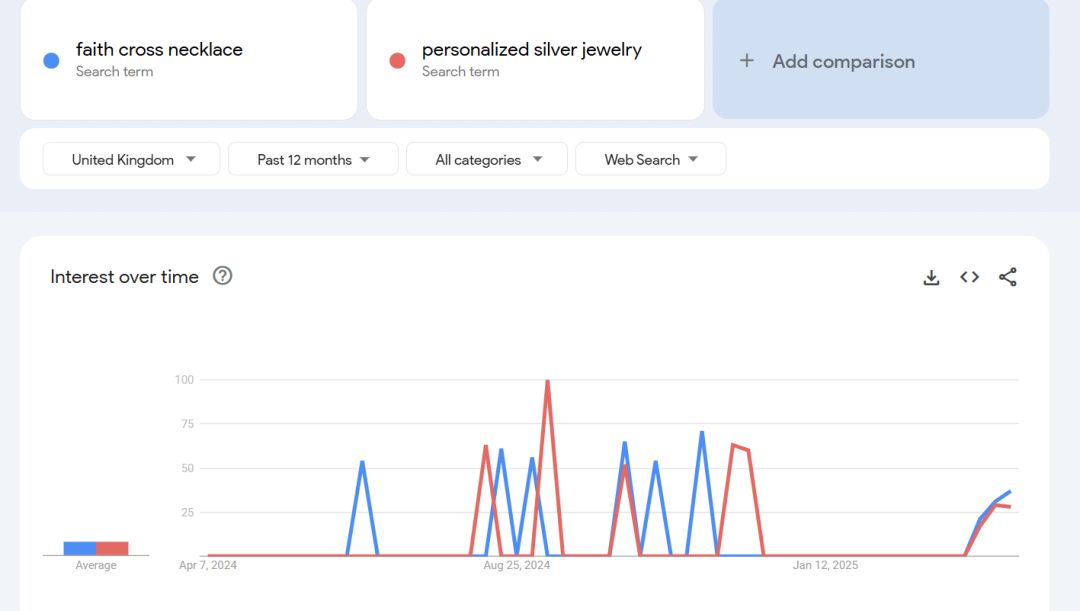Viewport: 1080px width, 611px height.
Task: Open the Interest over time help icon
Action: point(223,276)
